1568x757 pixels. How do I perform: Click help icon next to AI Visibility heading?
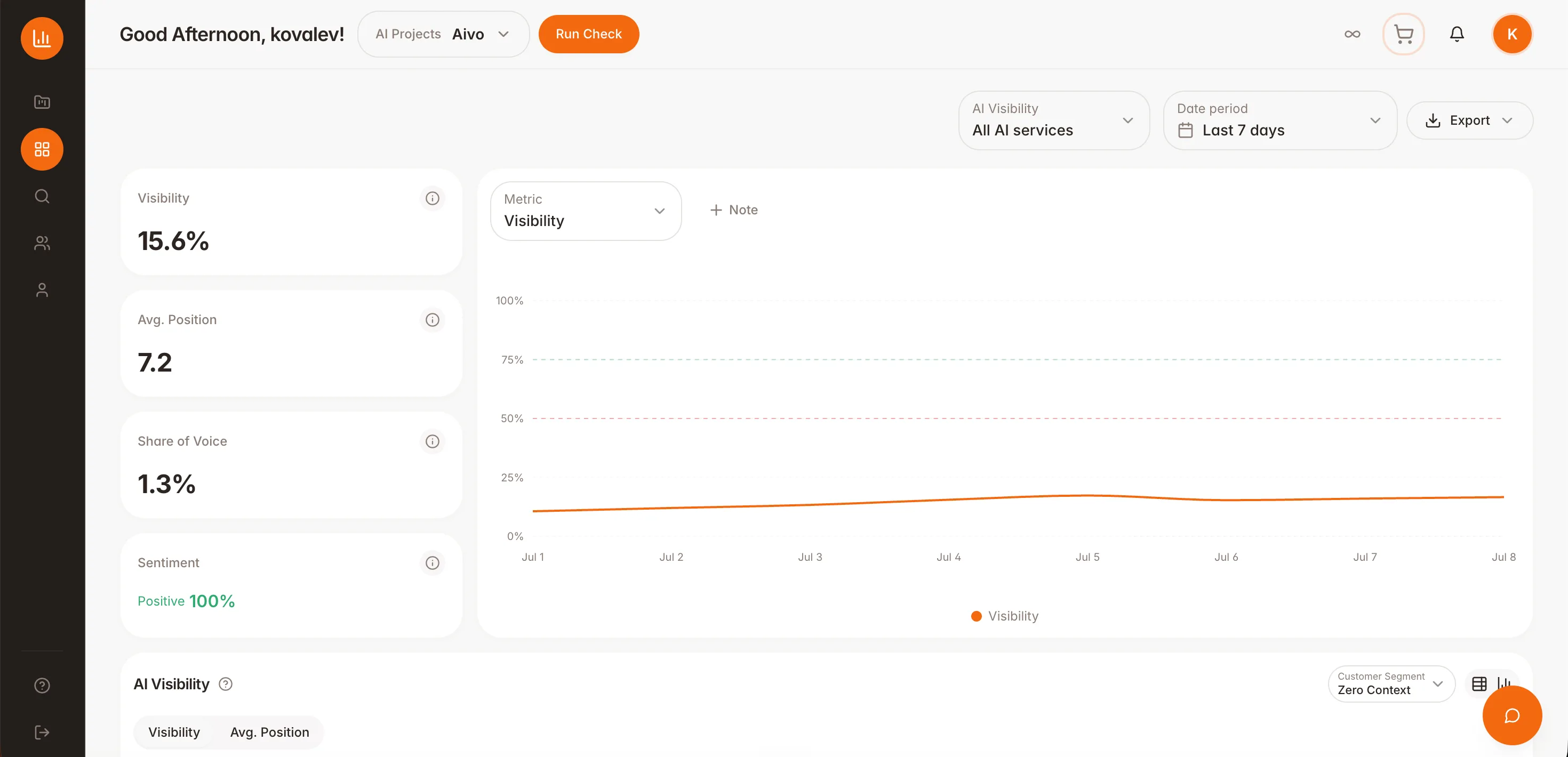226,684
